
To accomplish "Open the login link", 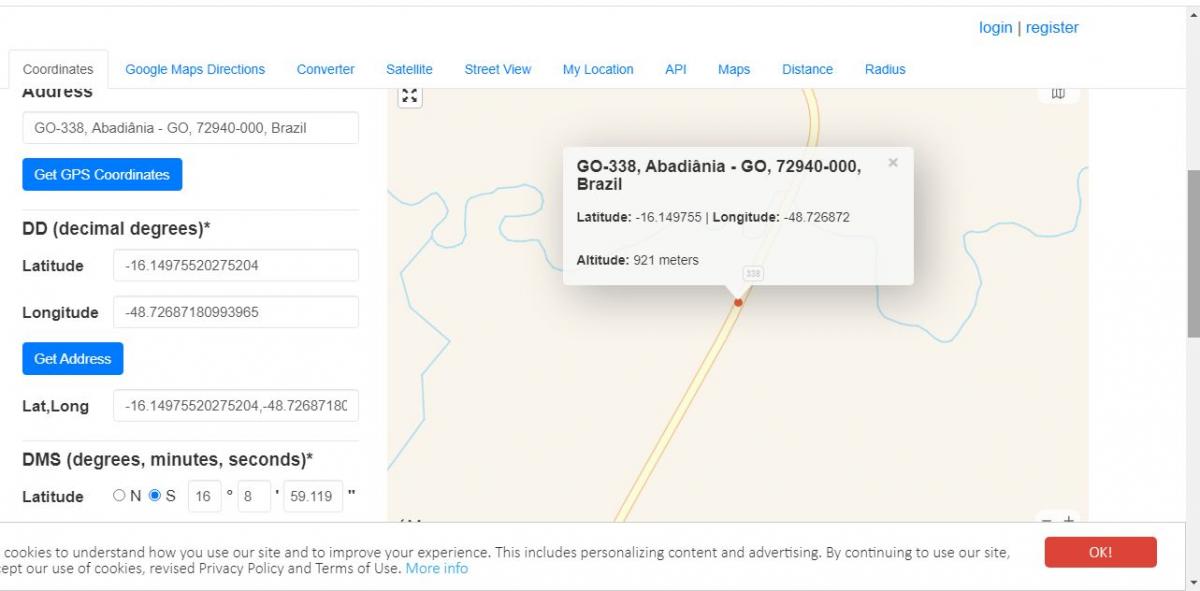I will [x=995, y=28].
